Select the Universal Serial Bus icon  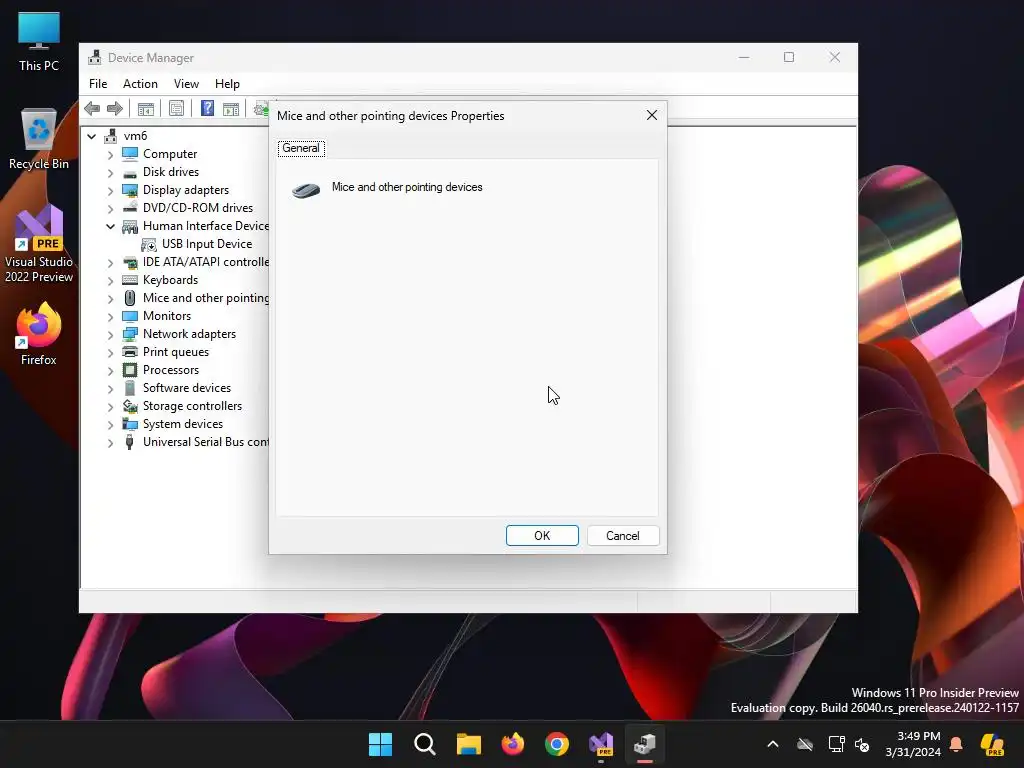pos(130,442)
